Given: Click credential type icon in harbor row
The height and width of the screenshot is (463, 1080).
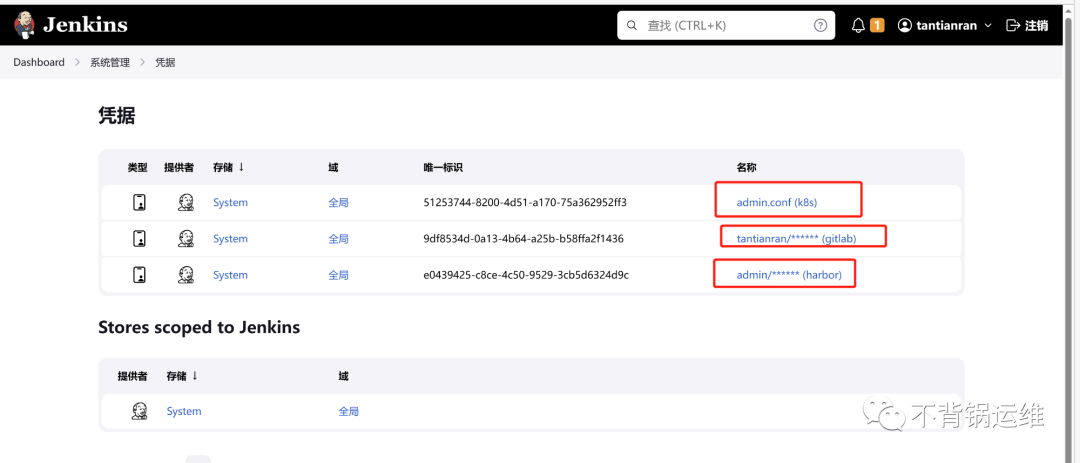Looking at the screenshot, I should (139, 274).
